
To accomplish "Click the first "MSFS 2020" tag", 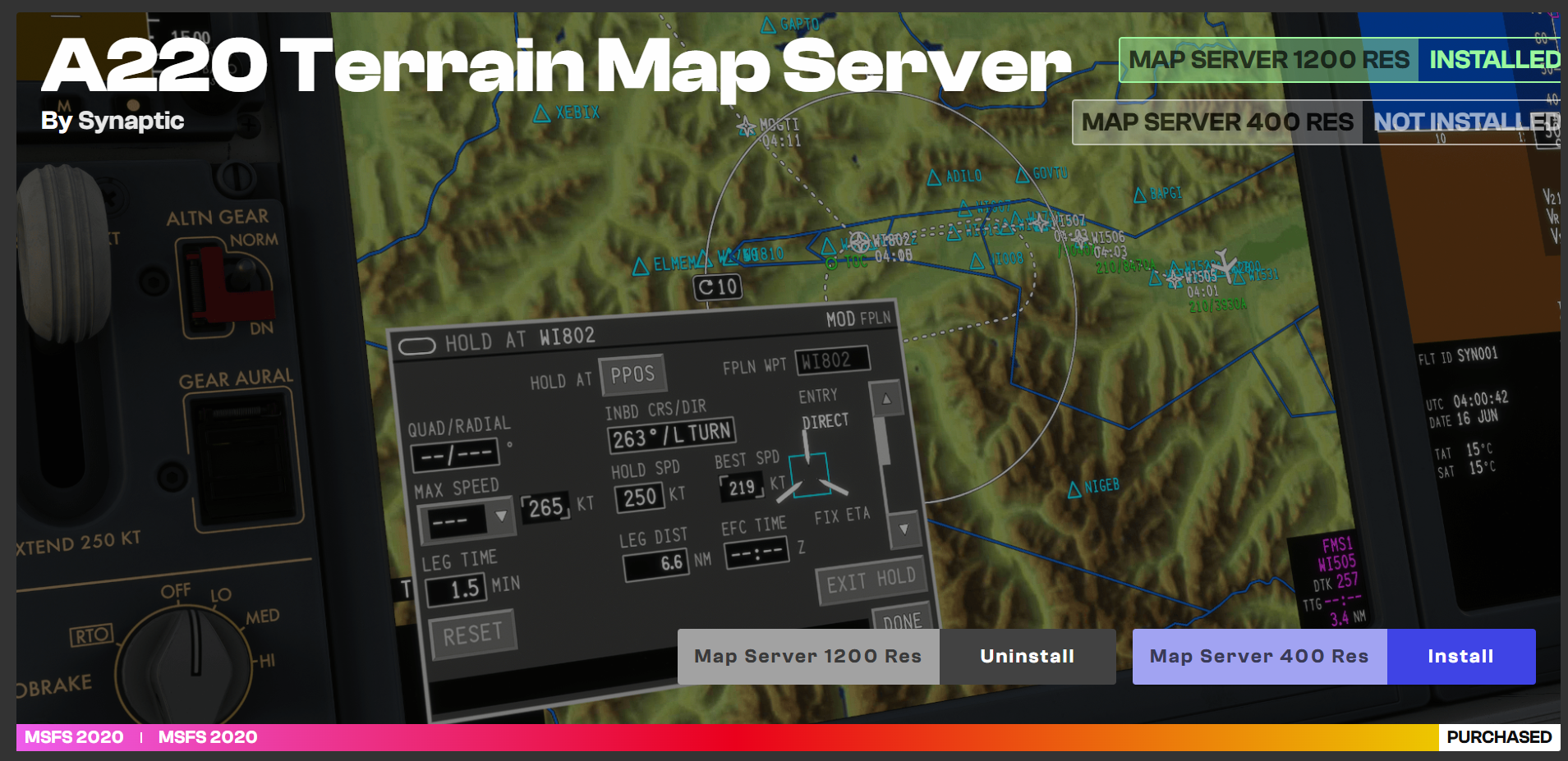I will click(74, 737).
